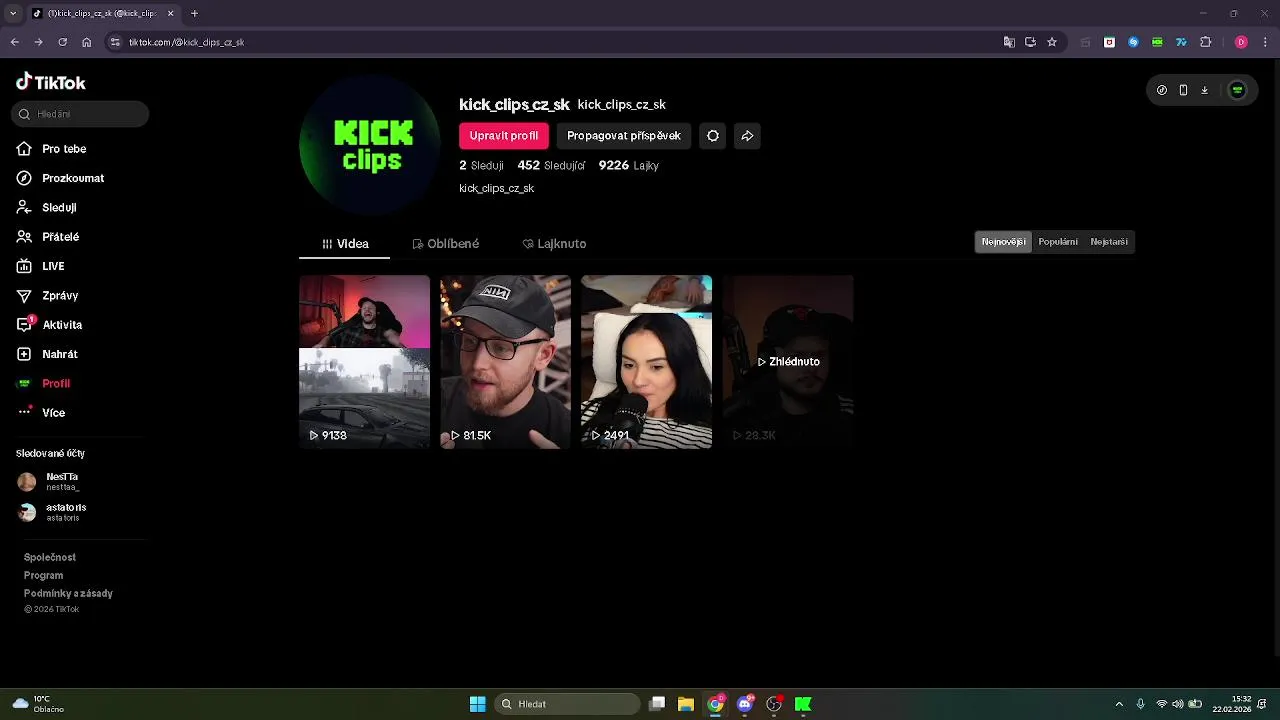Viewport: 1280px width, 720px height.
Task: Show hidden tray icons chevron
Action: tap(1119, 704)
